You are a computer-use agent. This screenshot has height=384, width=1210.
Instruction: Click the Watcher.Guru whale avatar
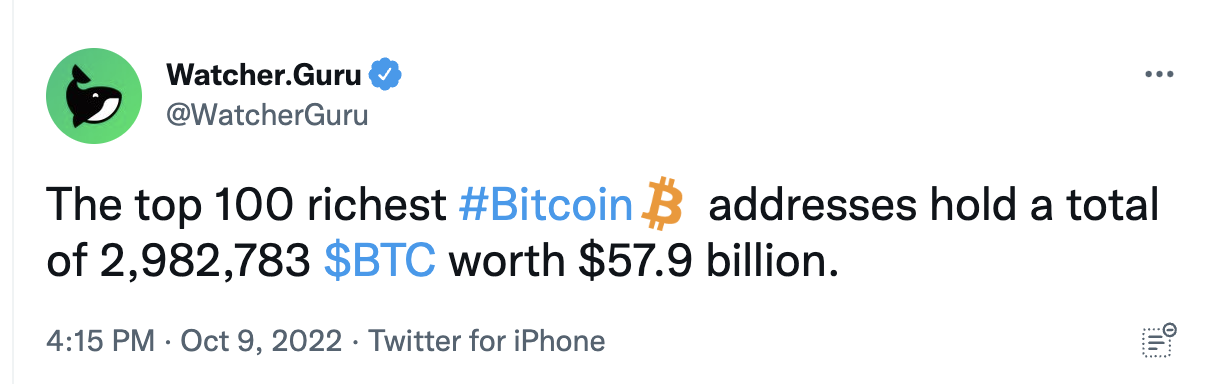[x=92, y=97]
